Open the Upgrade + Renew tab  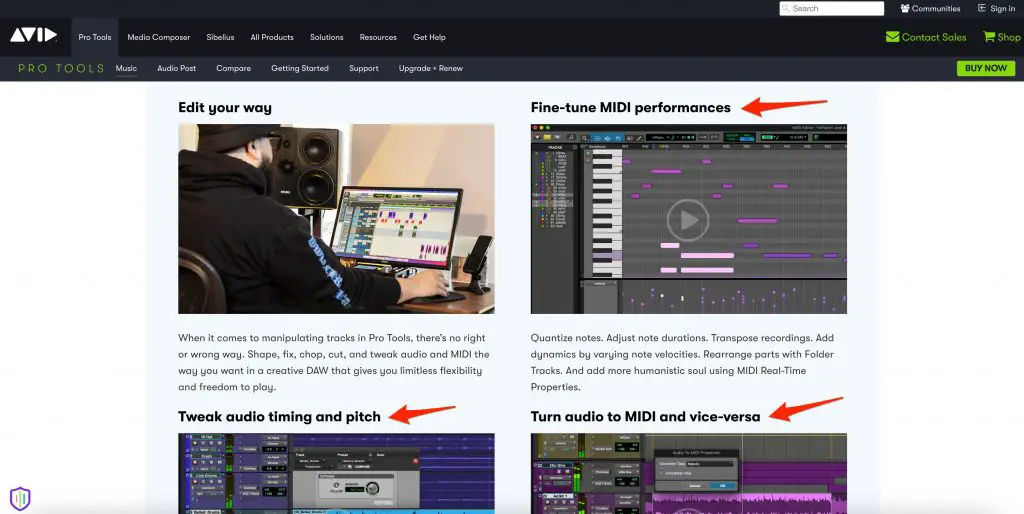tap(430, 68)
